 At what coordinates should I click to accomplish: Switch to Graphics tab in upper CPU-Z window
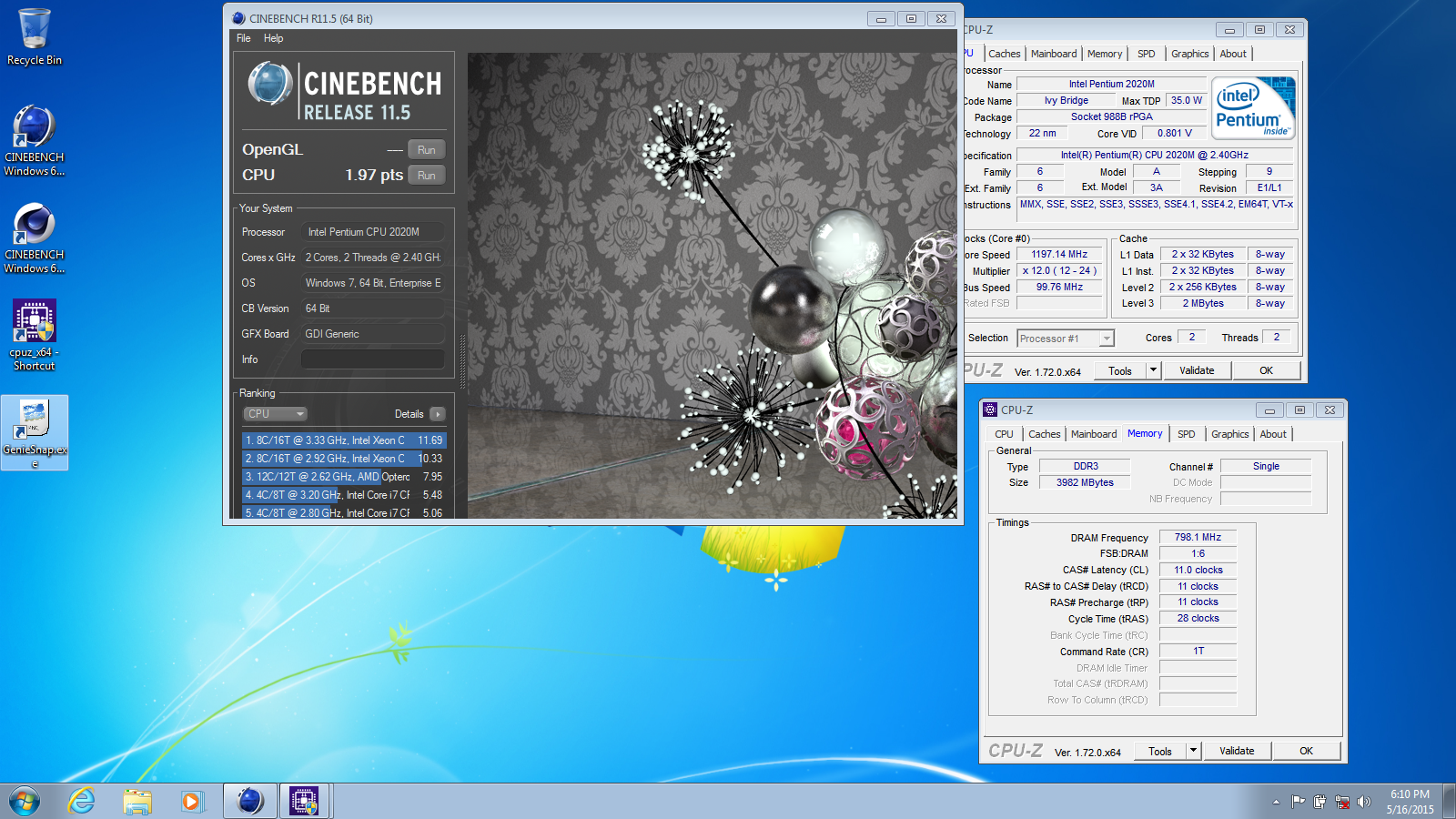(1190, 54)
